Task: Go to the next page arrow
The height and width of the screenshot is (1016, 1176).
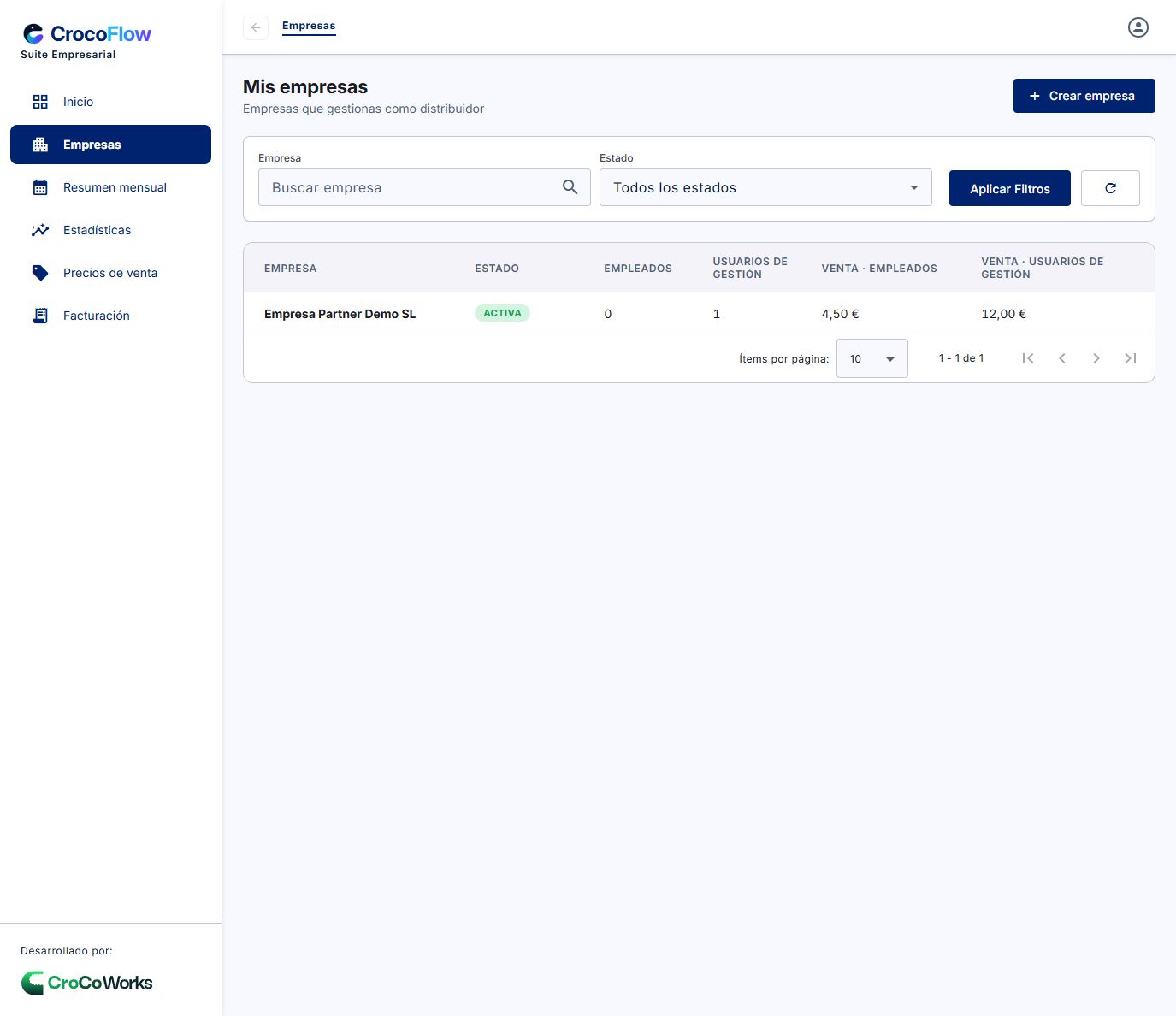Action: [1096, 358]
